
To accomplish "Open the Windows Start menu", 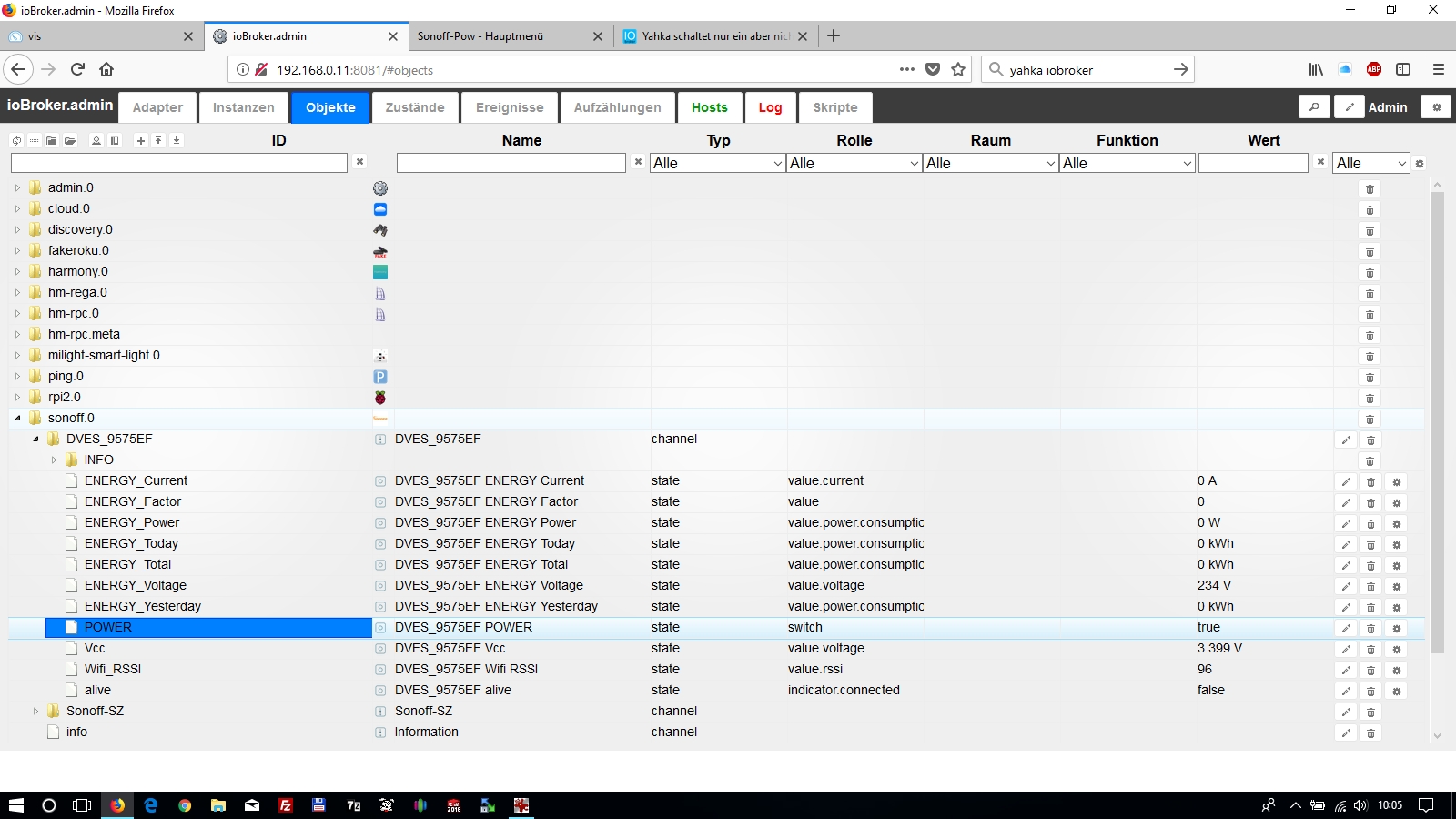I will pos(15,805).
